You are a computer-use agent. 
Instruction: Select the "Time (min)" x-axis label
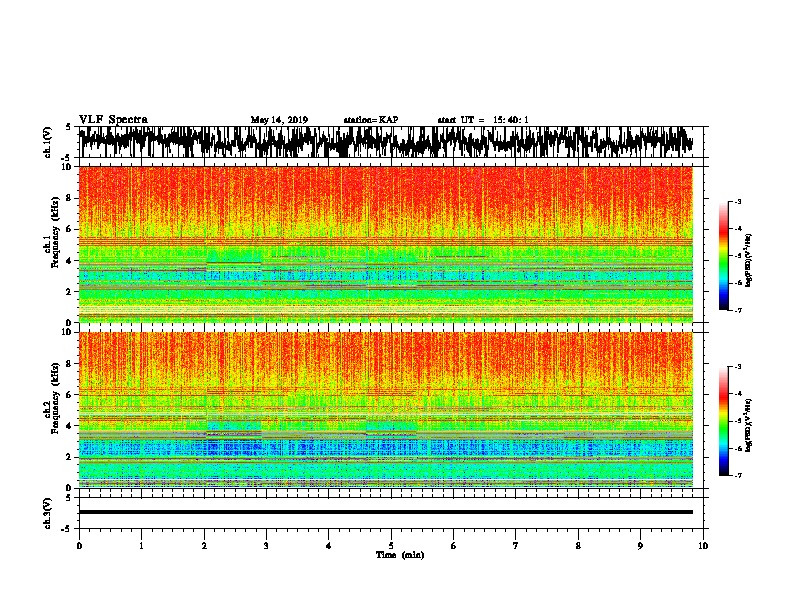pyautogui.click(x=400, y=555)
